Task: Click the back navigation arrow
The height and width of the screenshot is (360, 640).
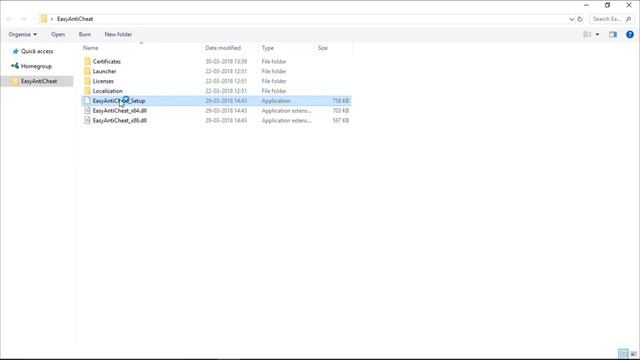Action: tap(10, 19)
